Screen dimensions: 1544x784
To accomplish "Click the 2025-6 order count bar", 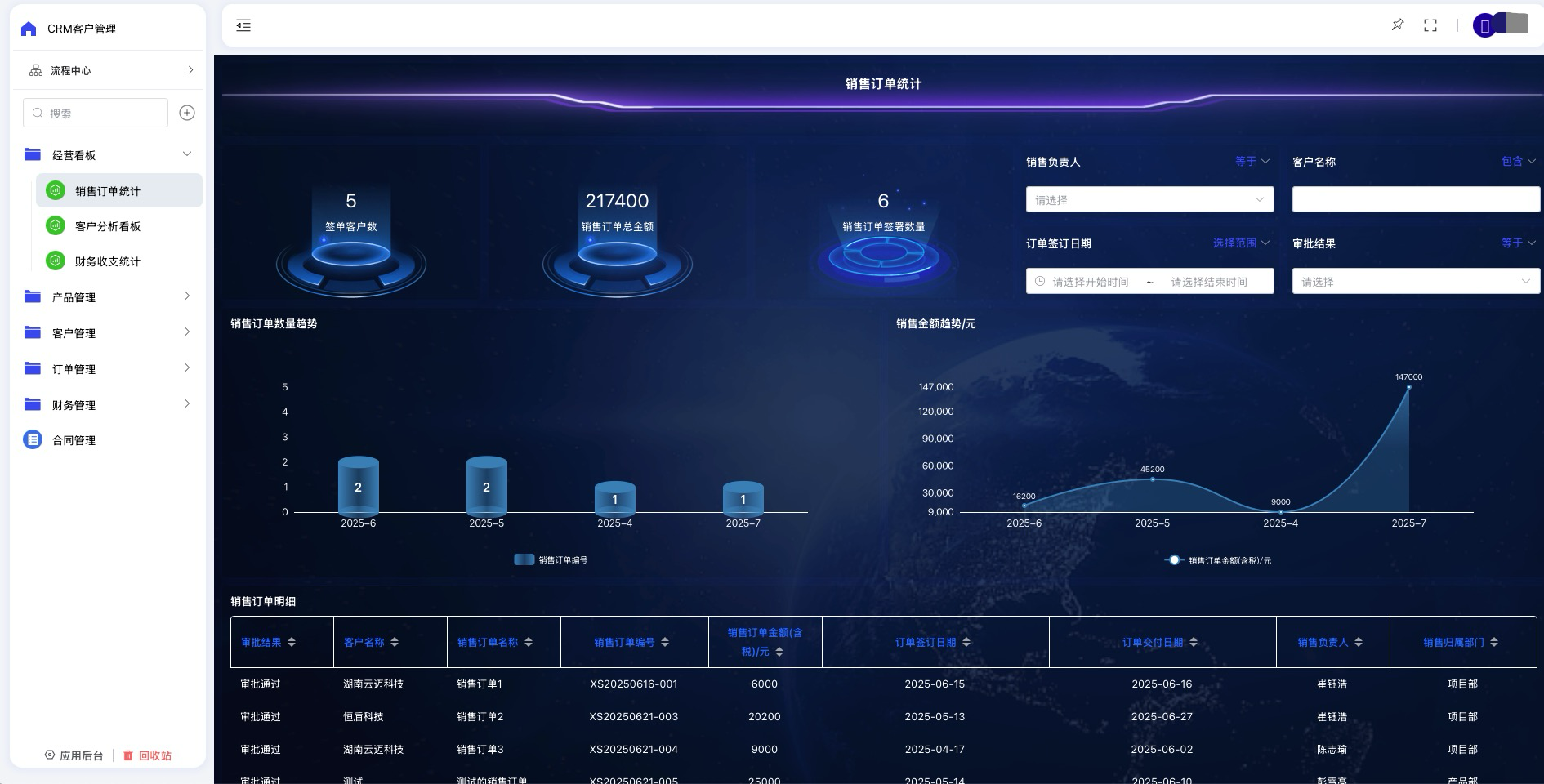I will (359, 485).
